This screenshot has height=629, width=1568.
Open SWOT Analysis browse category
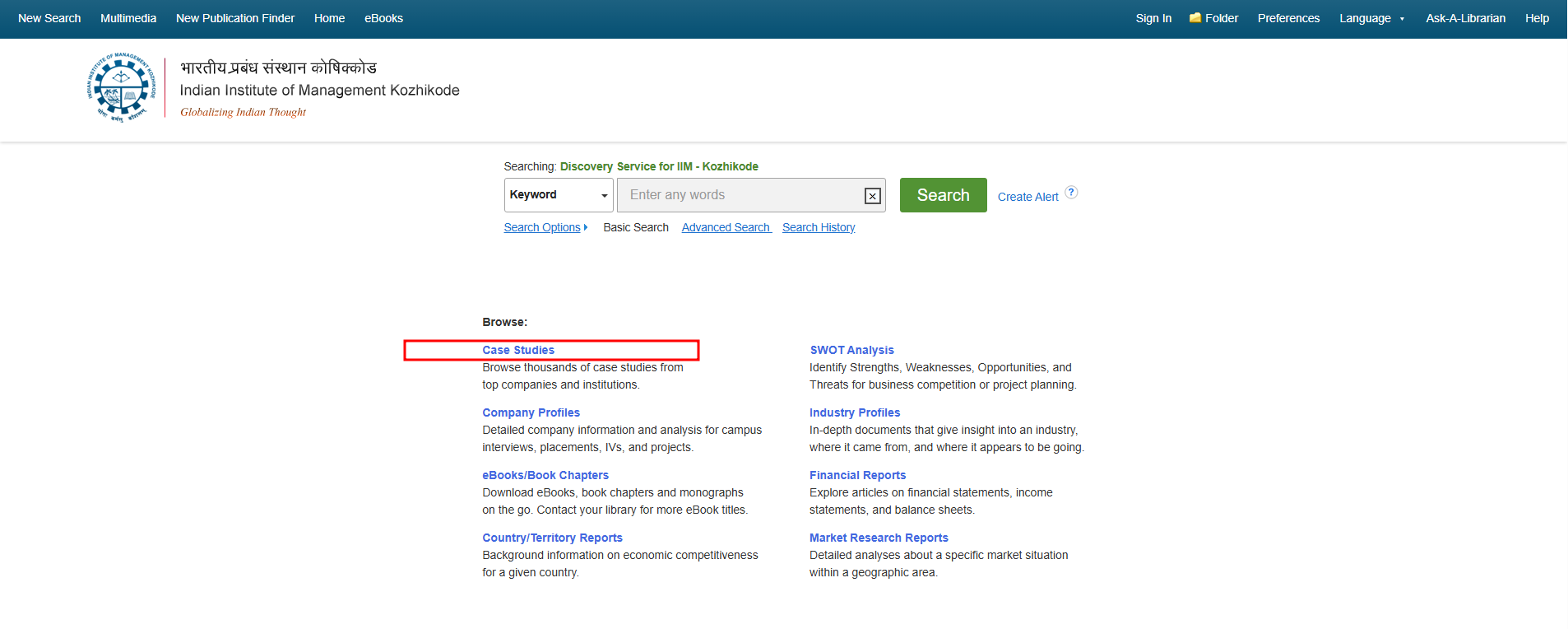851,350
